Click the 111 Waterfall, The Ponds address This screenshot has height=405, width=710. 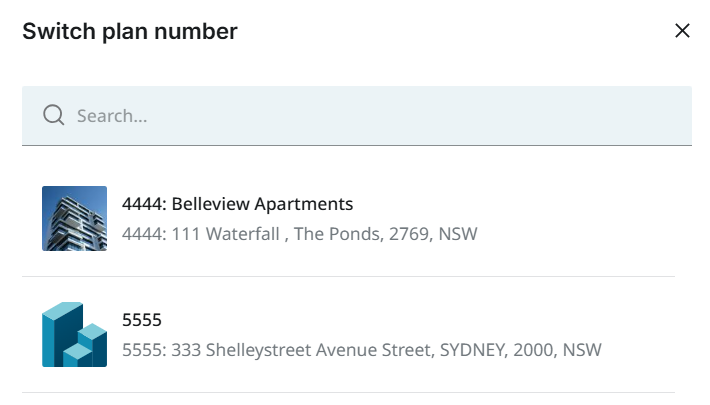[x=299, y=234]
